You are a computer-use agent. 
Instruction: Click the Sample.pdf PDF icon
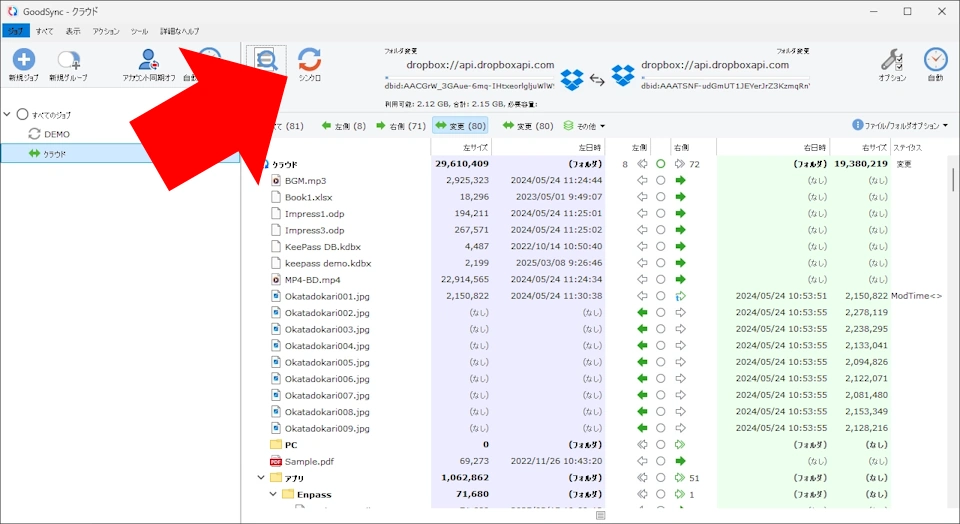tap(276, 462)
